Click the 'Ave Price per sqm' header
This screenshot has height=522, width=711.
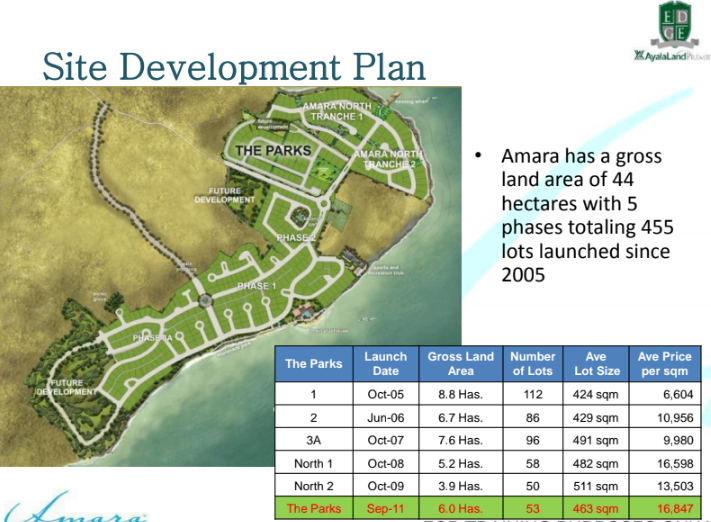point(665,364)
